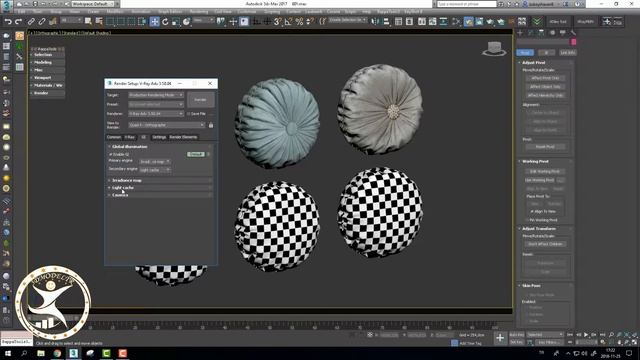
Task: Collapse the Working Pivot rollout
Action: (545, 162)
